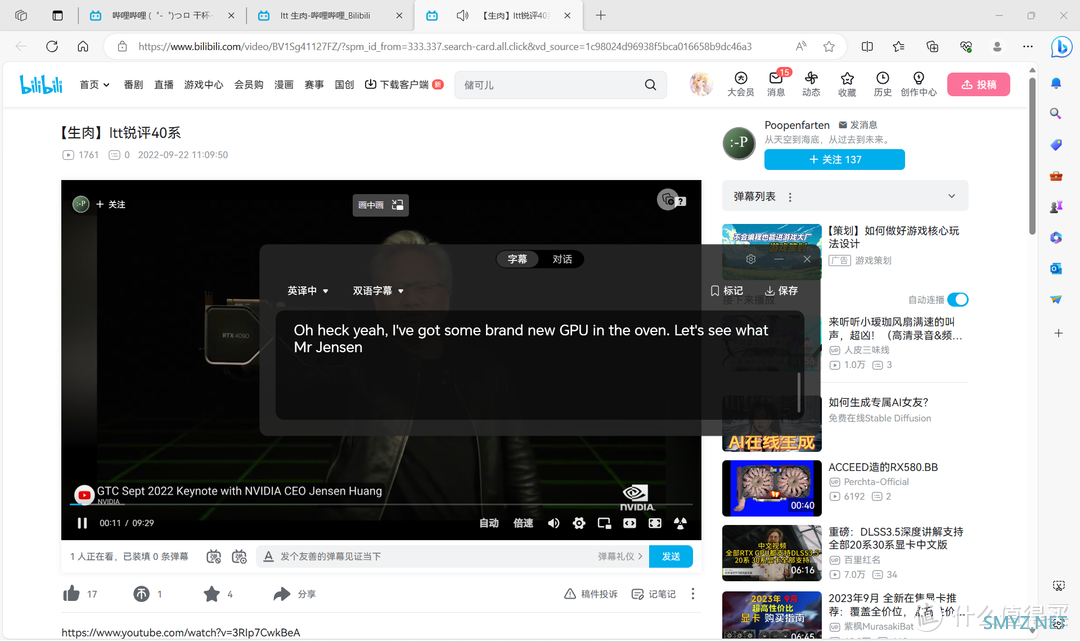
Task: Enter web fullscreen mode in player
Action: (x=655, y=523)
